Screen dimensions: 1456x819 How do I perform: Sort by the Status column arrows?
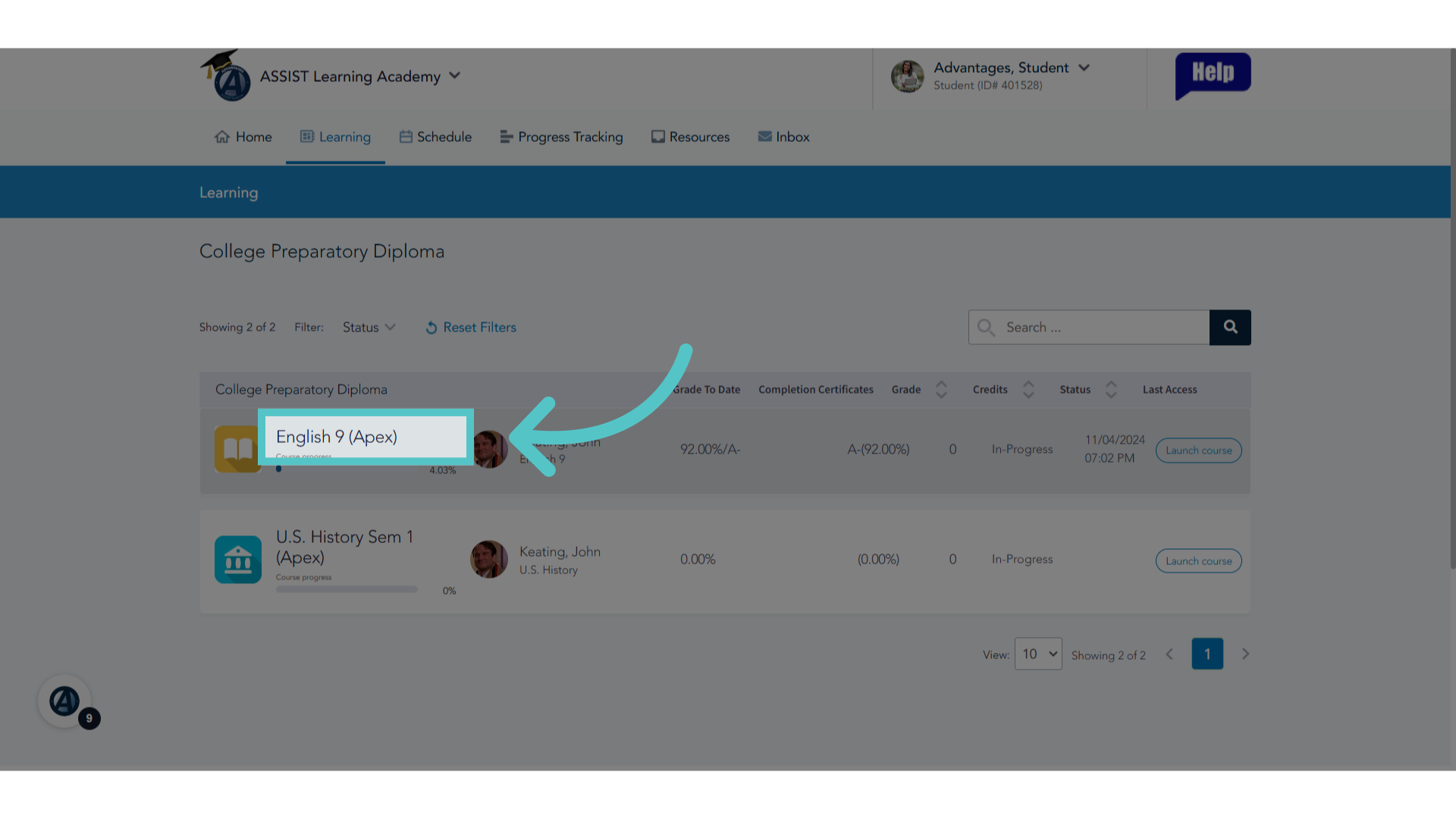(x=1111, y=389)
